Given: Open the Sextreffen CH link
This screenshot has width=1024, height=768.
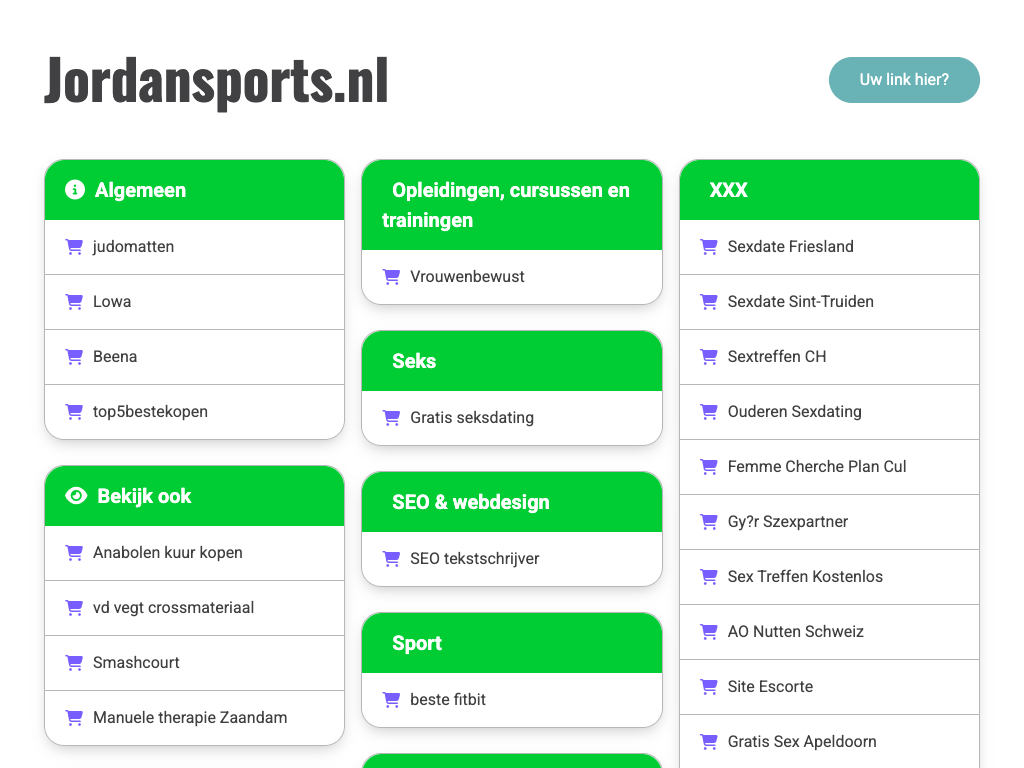Looking at the screenshot, I should pos(777,357).
